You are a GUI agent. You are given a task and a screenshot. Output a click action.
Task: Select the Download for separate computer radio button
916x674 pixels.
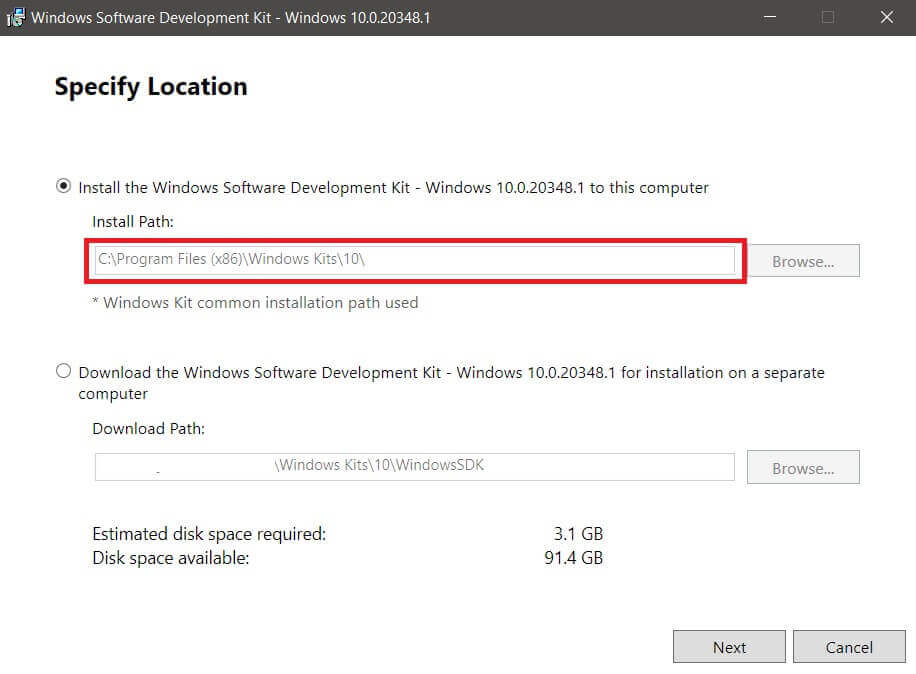click(63, 371)
